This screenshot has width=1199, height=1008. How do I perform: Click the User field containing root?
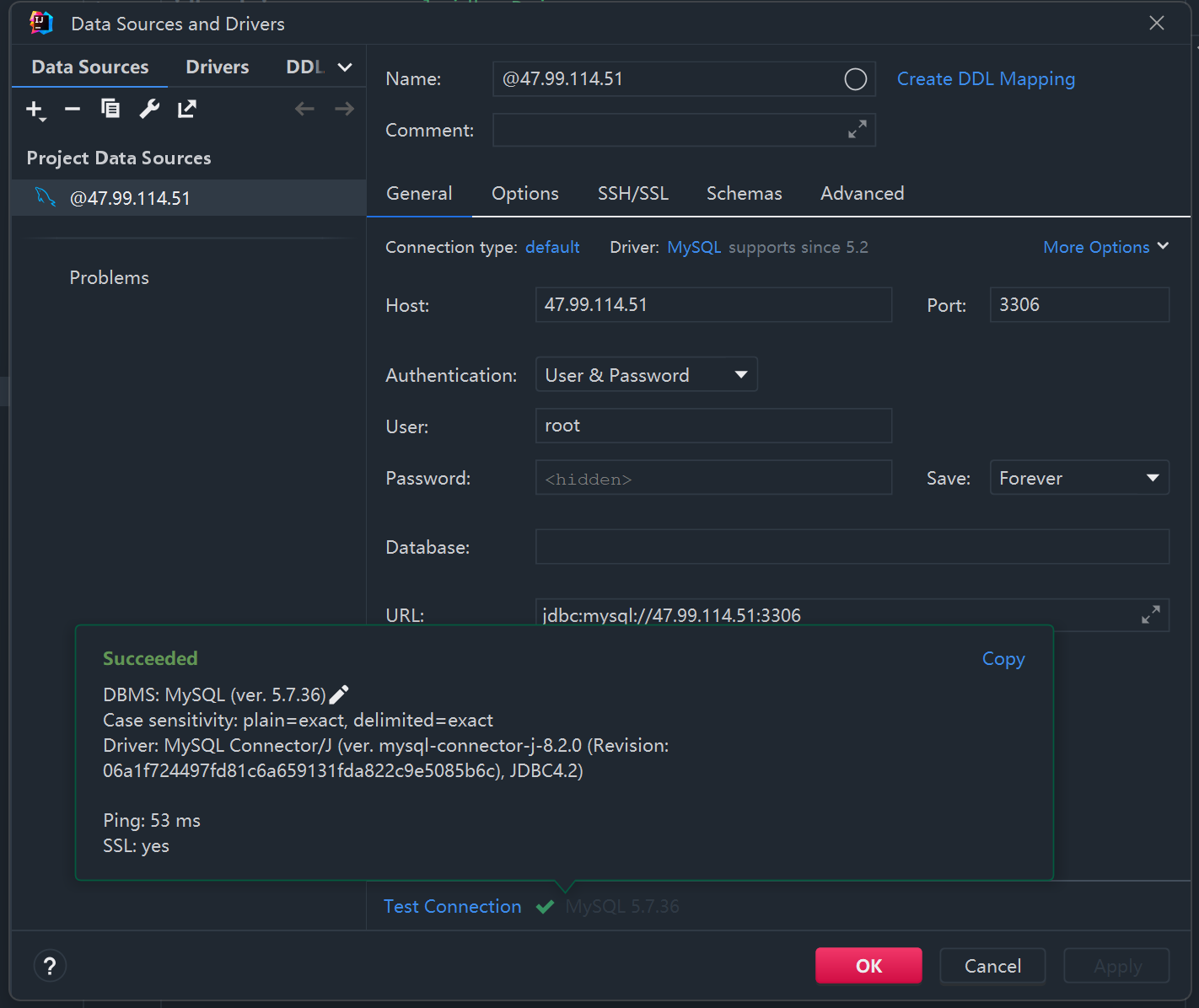point(713,426)
